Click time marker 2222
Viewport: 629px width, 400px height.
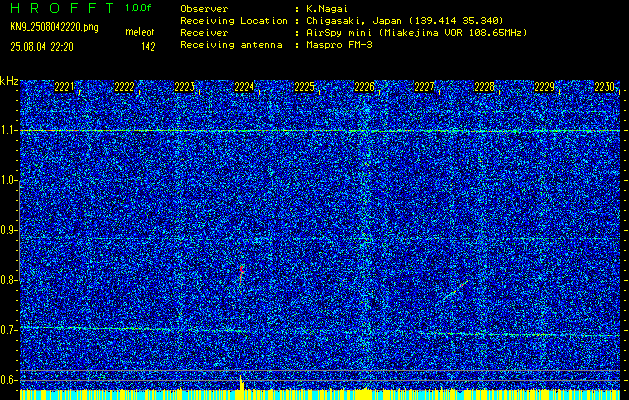124,87
